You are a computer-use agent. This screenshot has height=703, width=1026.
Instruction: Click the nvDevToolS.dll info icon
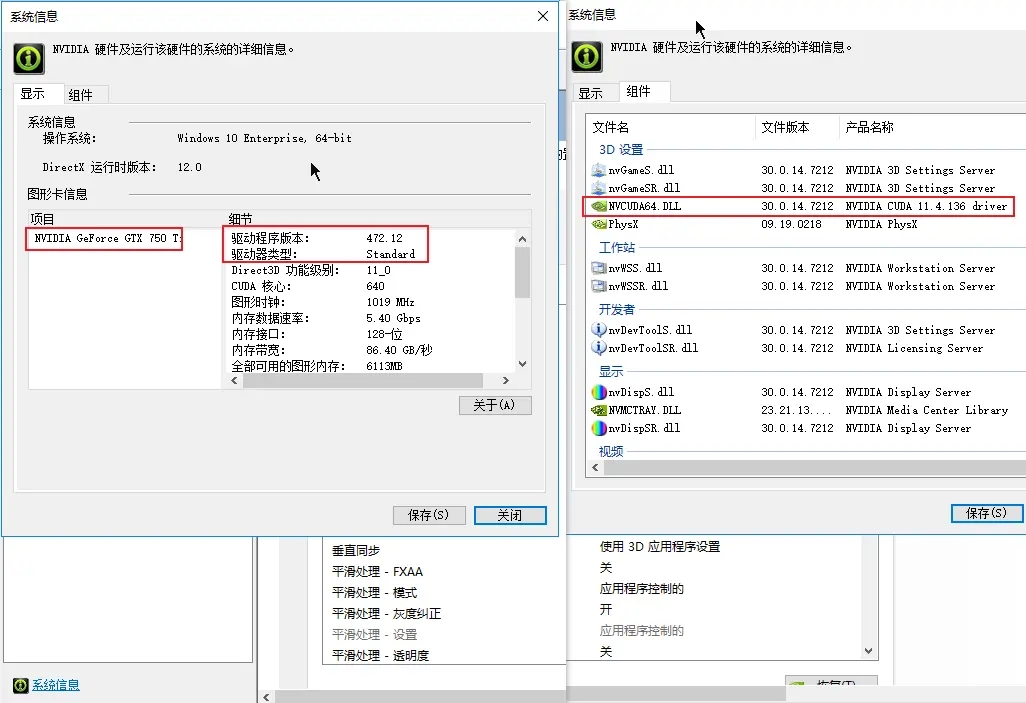[x=598, y=329]
